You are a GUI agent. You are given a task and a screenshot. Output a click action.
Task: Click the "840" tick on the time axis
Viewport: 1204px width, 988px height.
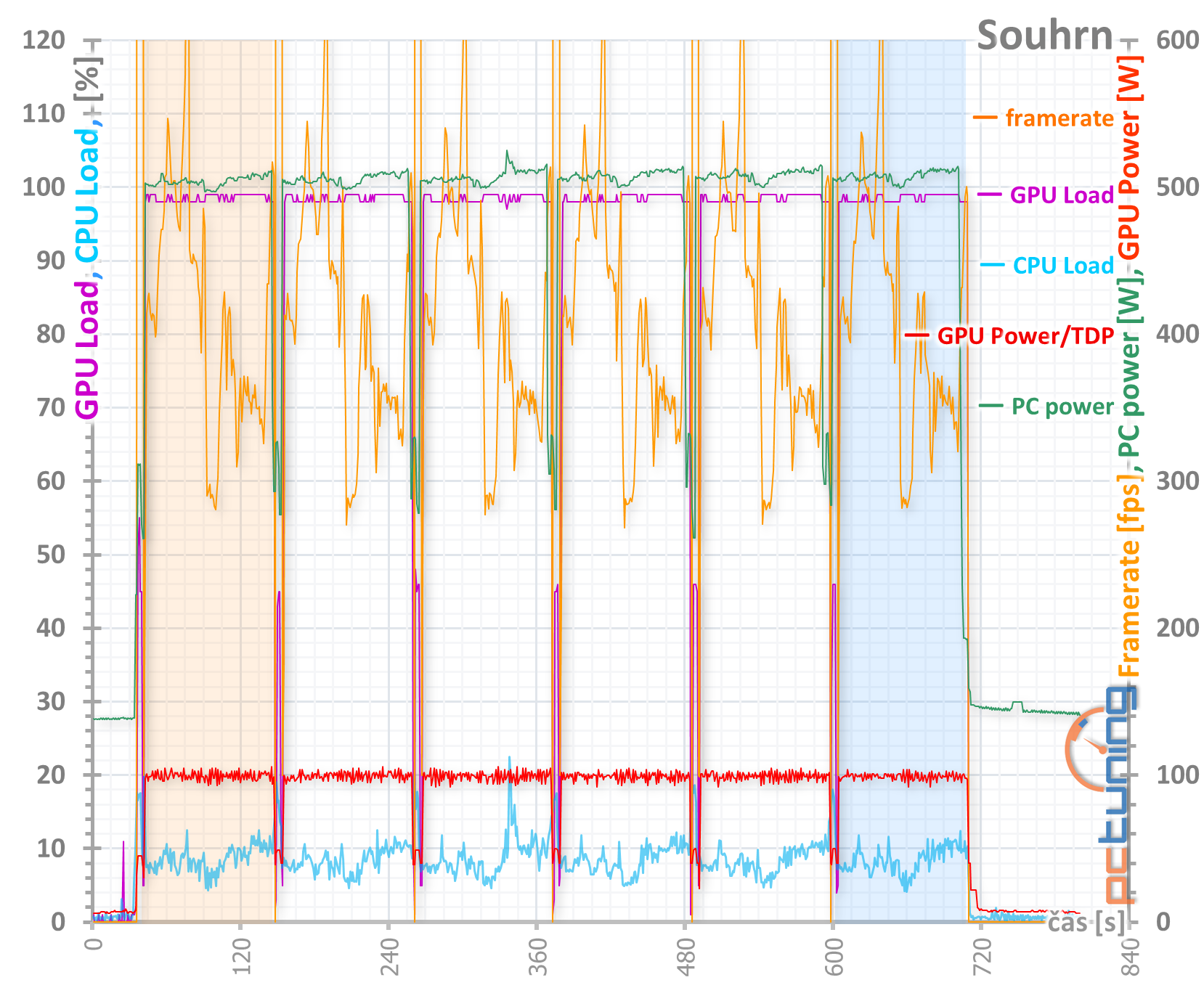tap(1130, 957)
